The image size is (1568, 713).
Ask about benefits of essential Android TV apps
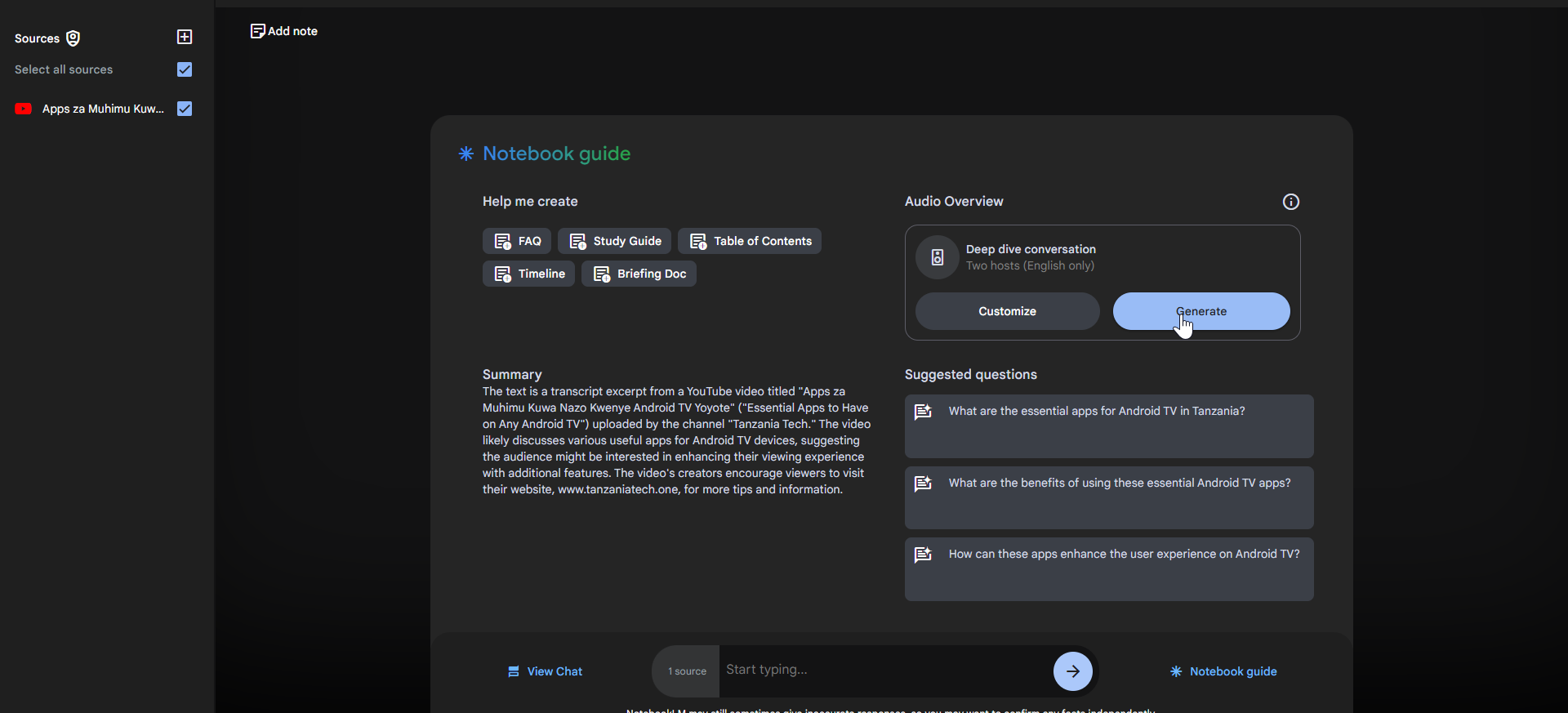tap(1109, 497)
